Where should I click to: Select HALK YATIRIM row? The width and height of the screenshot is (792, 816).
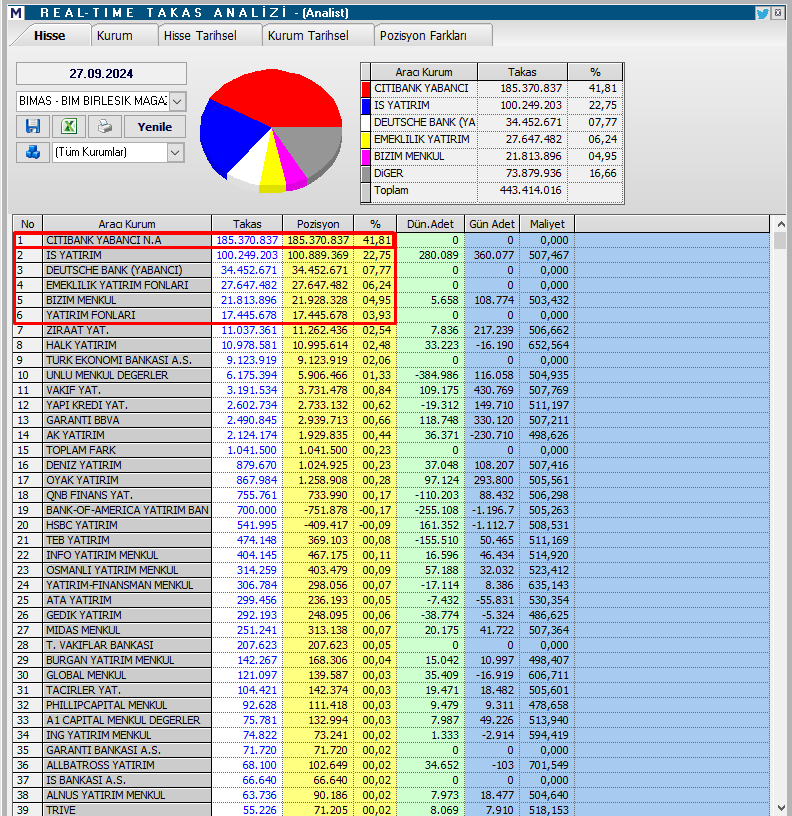pyautogui.click(x=391, y=345)
